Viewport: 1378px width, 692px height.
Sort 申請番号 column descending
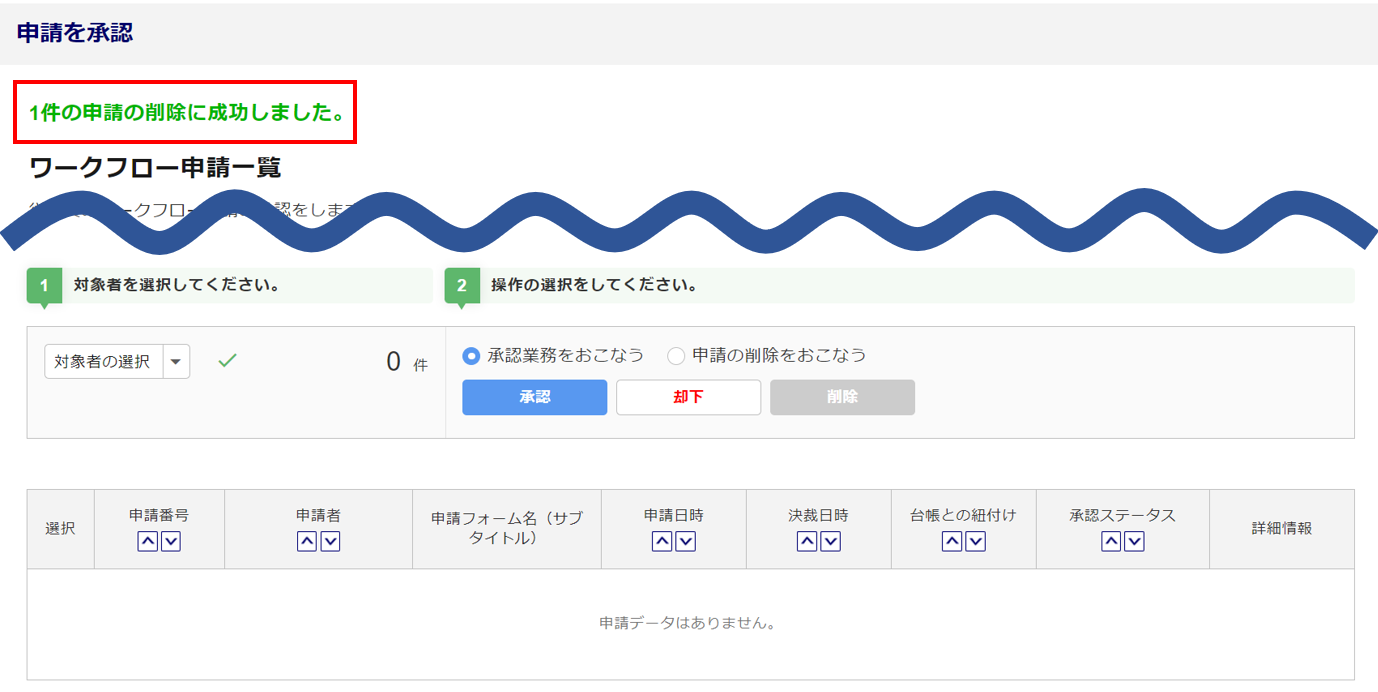171,541
